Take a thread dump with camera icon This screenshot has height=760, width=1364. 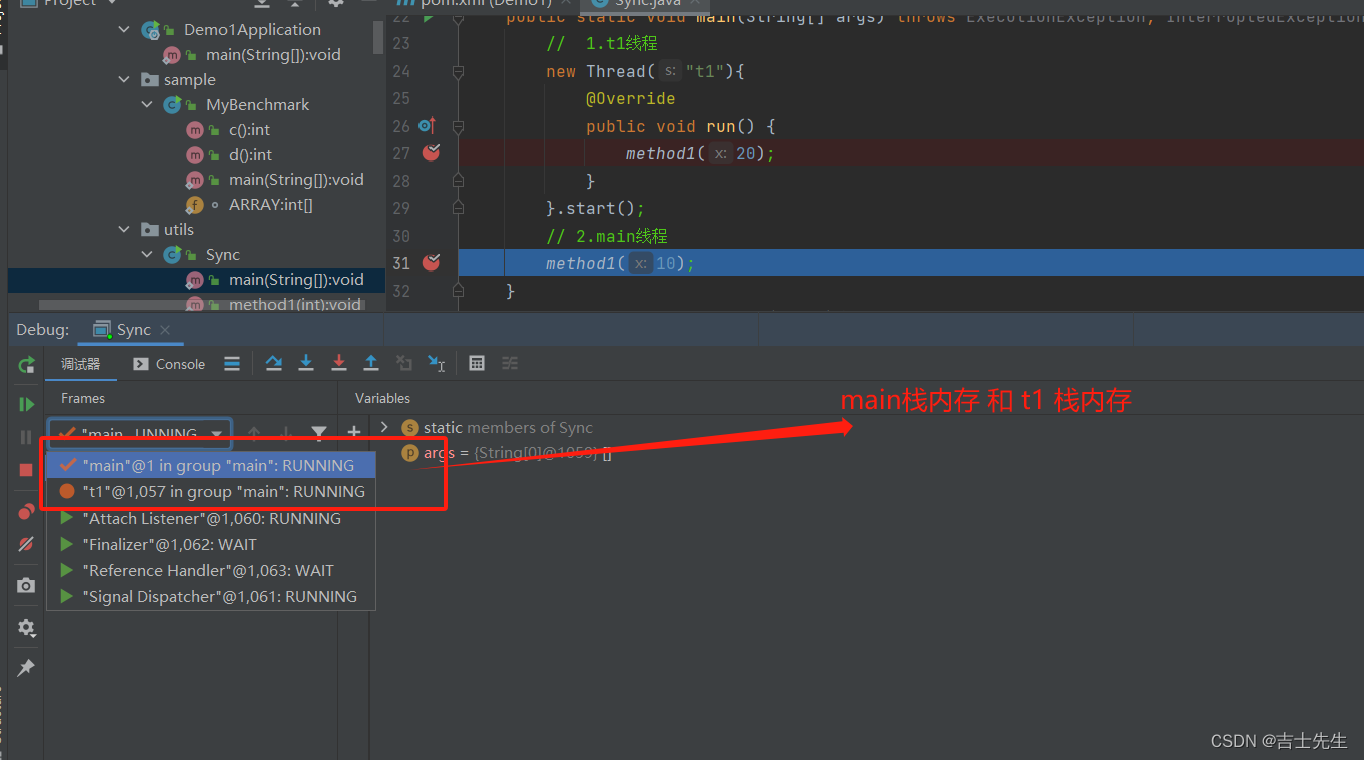click(27, 585)
